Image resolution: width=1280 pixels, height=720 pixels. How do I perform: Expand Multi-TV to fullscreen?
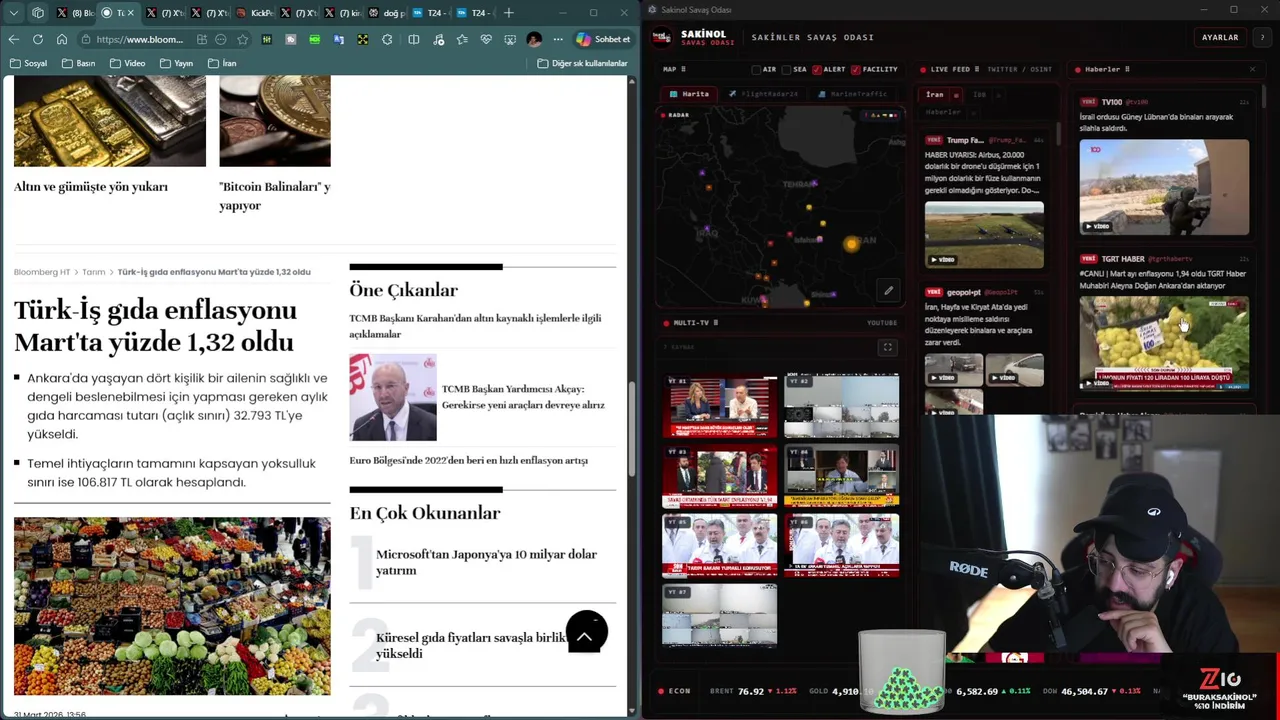(887, 347)
